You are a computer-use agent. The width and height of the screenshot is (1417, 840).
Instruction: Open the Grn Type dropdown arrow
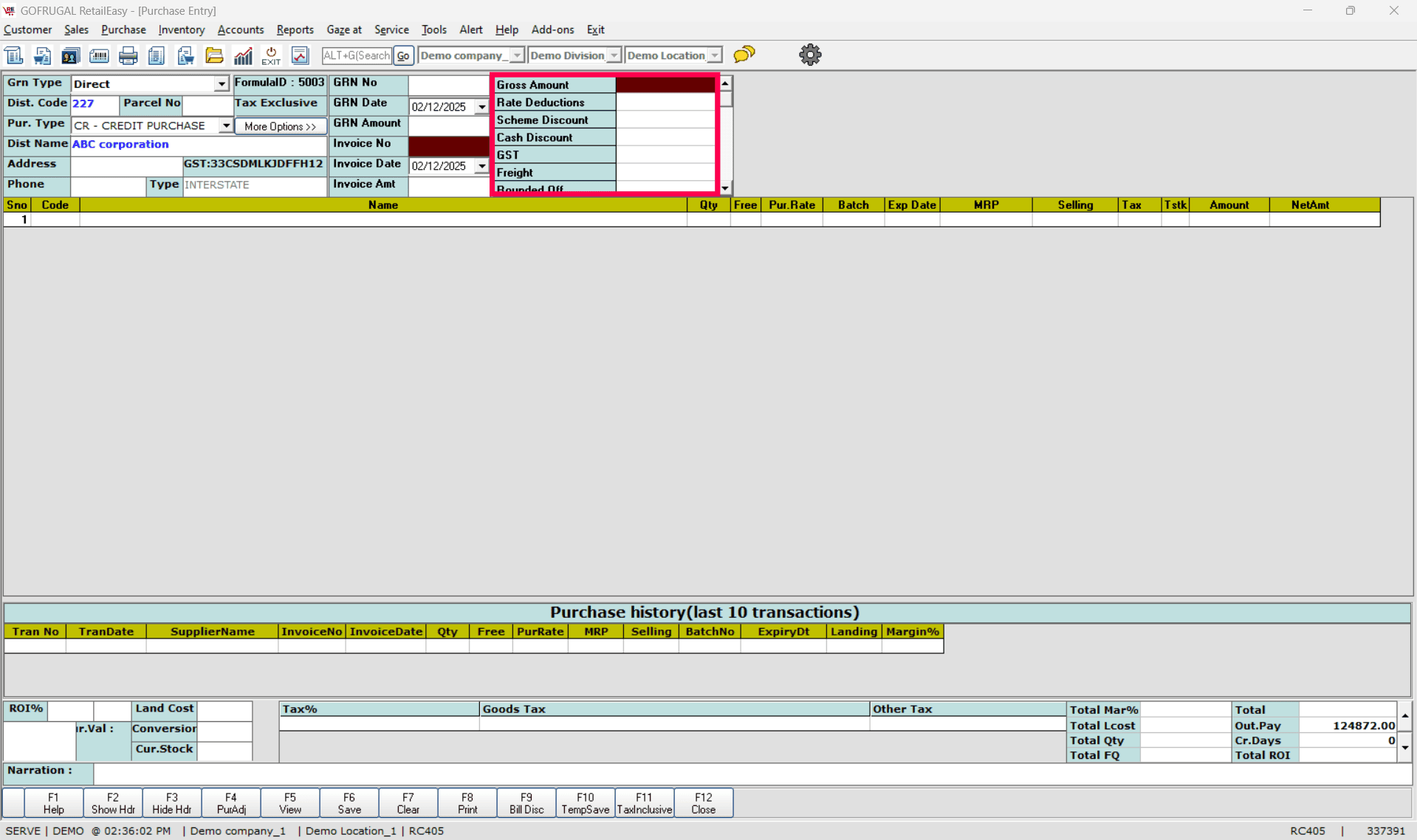(x=222, y=84)
